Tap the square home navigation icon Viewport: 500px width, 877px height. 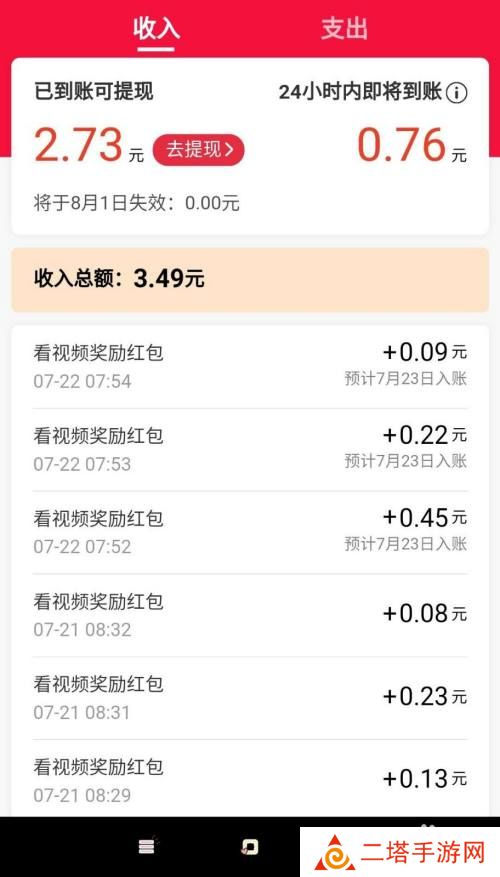(x=249, y=847)
